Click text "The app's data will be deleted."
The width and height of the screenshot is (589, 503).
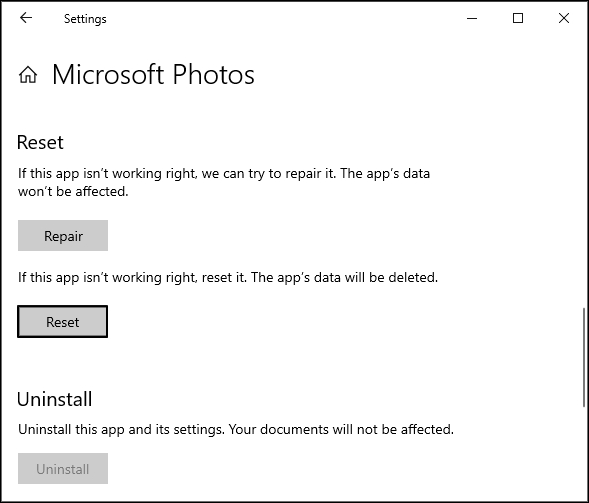344,278
